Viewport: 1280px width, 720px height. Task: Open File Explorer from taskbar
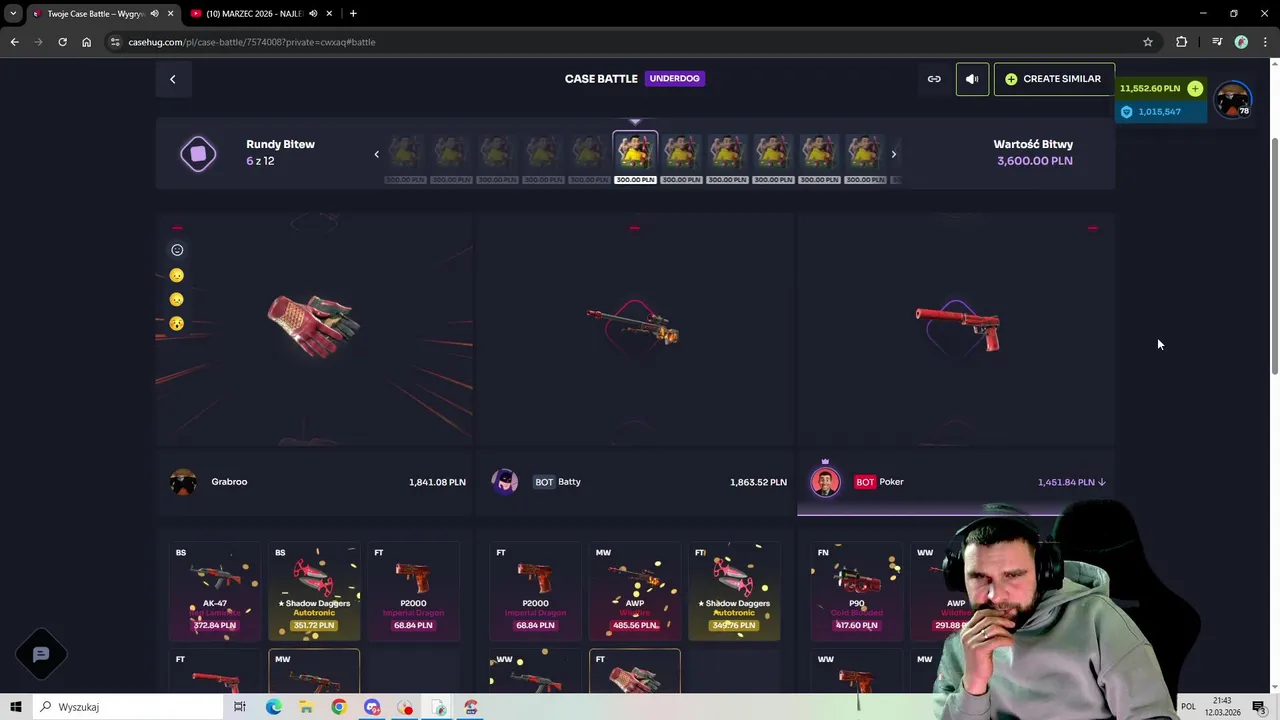point(306,707)
